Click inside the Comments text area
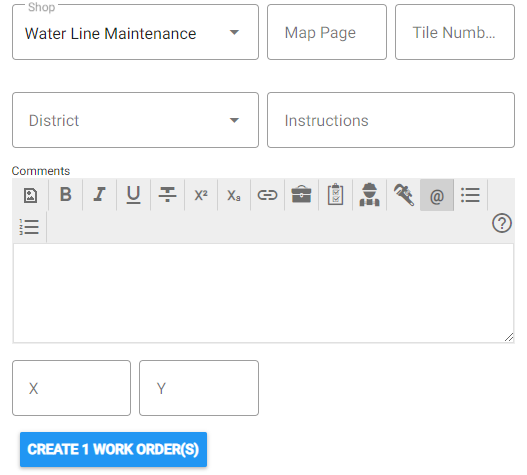The width and height of the screenshot is (527, 475). coord(263,293)
